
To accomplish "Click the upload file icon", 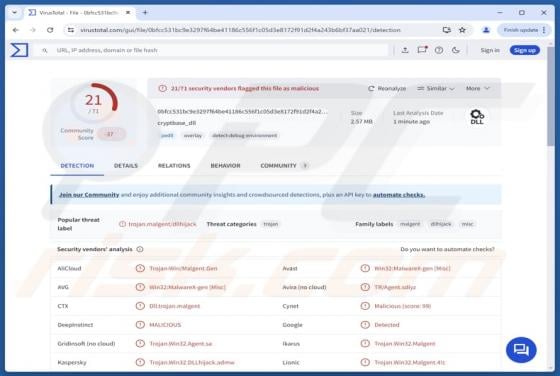I will (405, 50).
